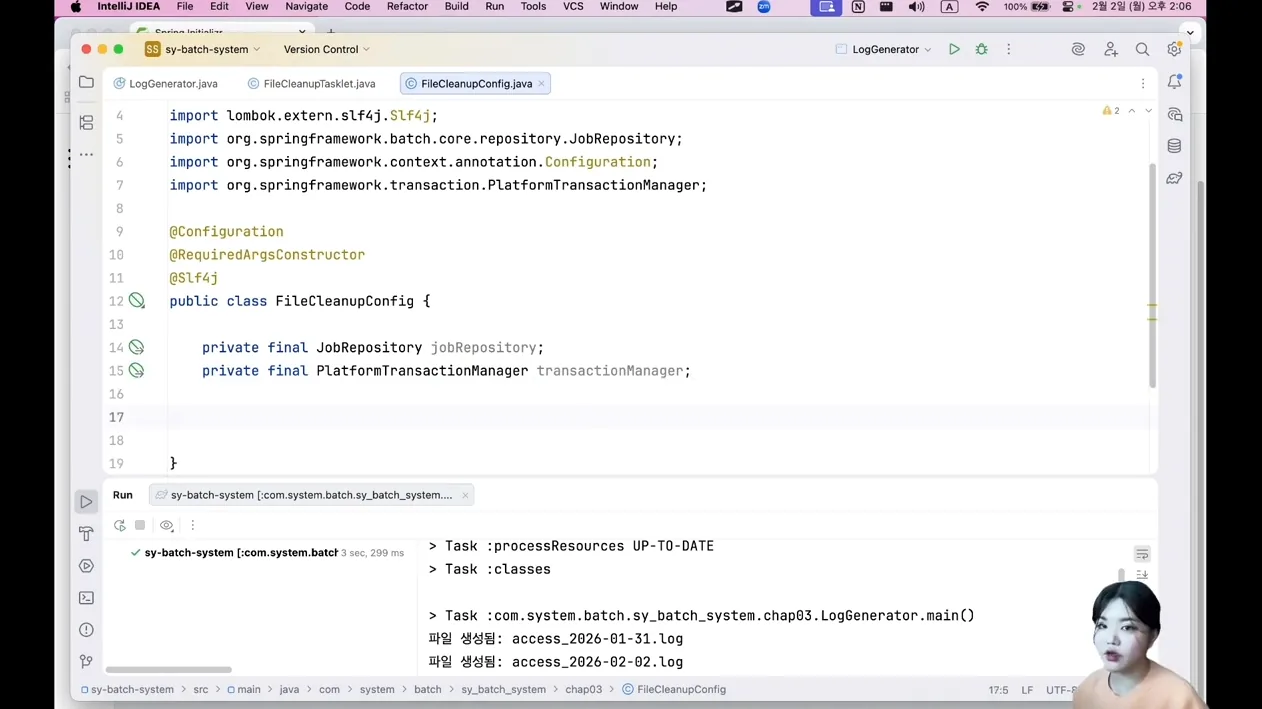This screenshot has width=1262, height=709.
Task: Open the Problems tool window icon
Action: coord(86,630)
